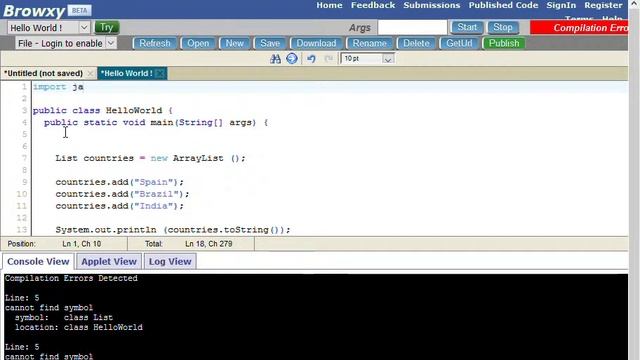Open the Applet View tab

[x=109, y=262]
